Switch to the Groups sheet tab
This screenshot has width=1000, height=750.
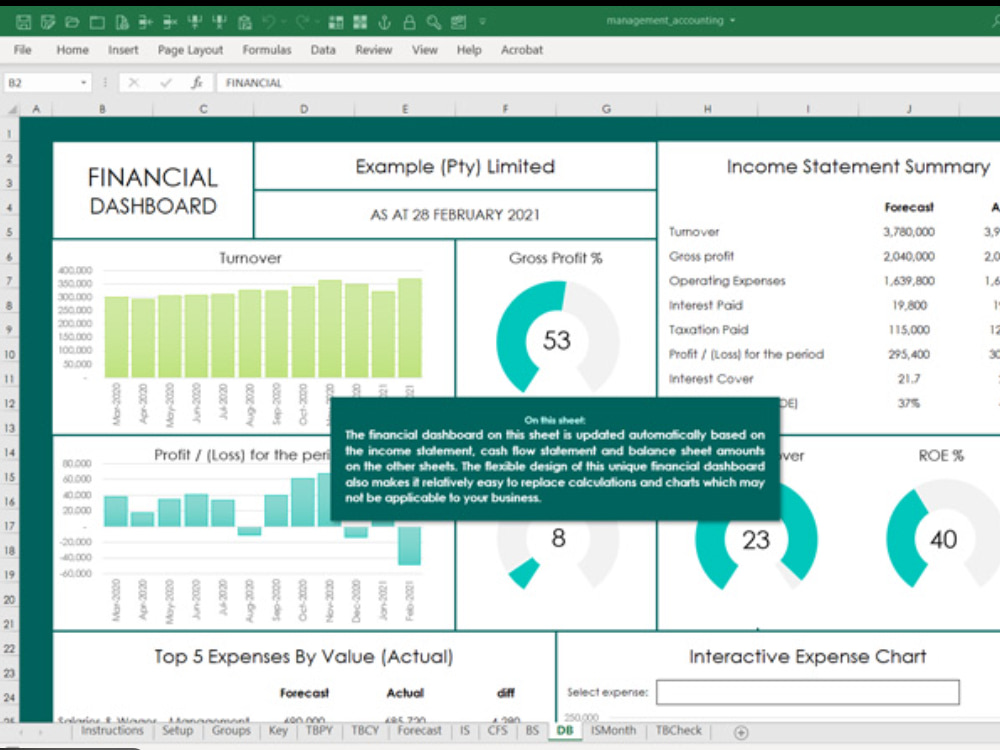[231, 731]
